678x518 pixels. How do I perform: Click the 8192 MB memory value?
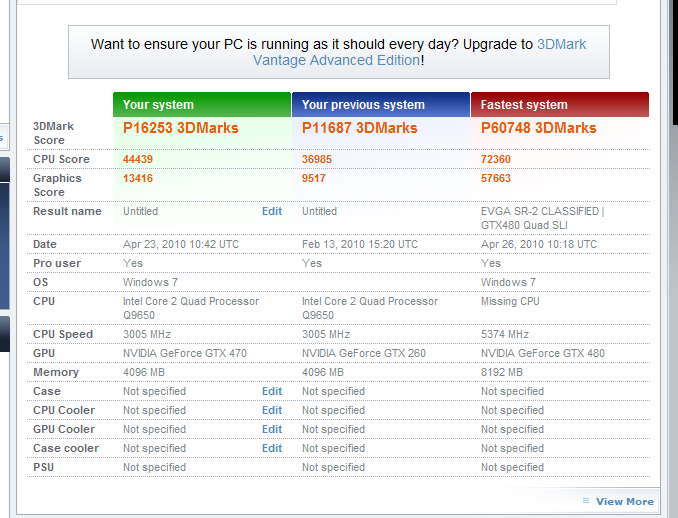(x=502, y=372)
